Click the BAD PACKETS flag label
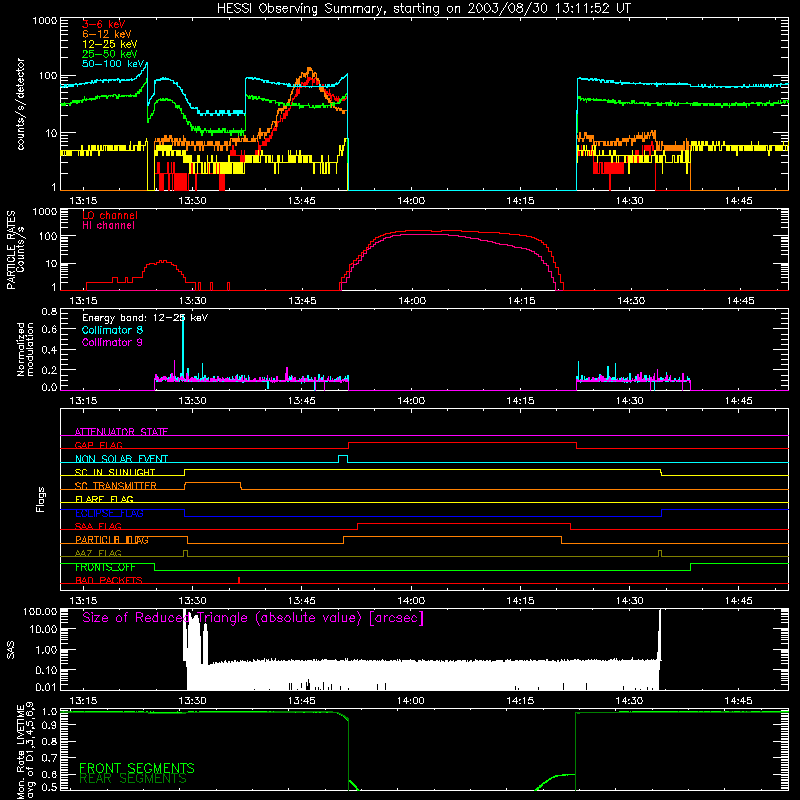The width and height of the screenshot is (800, 800). coord(109,581)
